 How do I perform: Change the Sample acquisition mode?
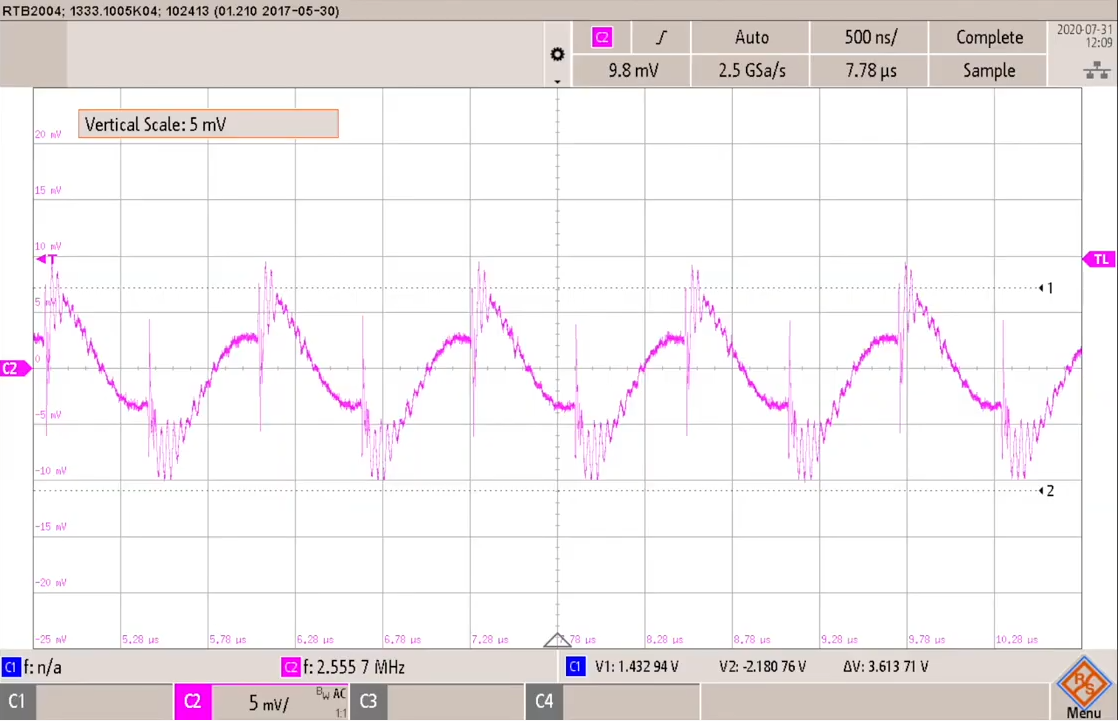pos(988,71)
